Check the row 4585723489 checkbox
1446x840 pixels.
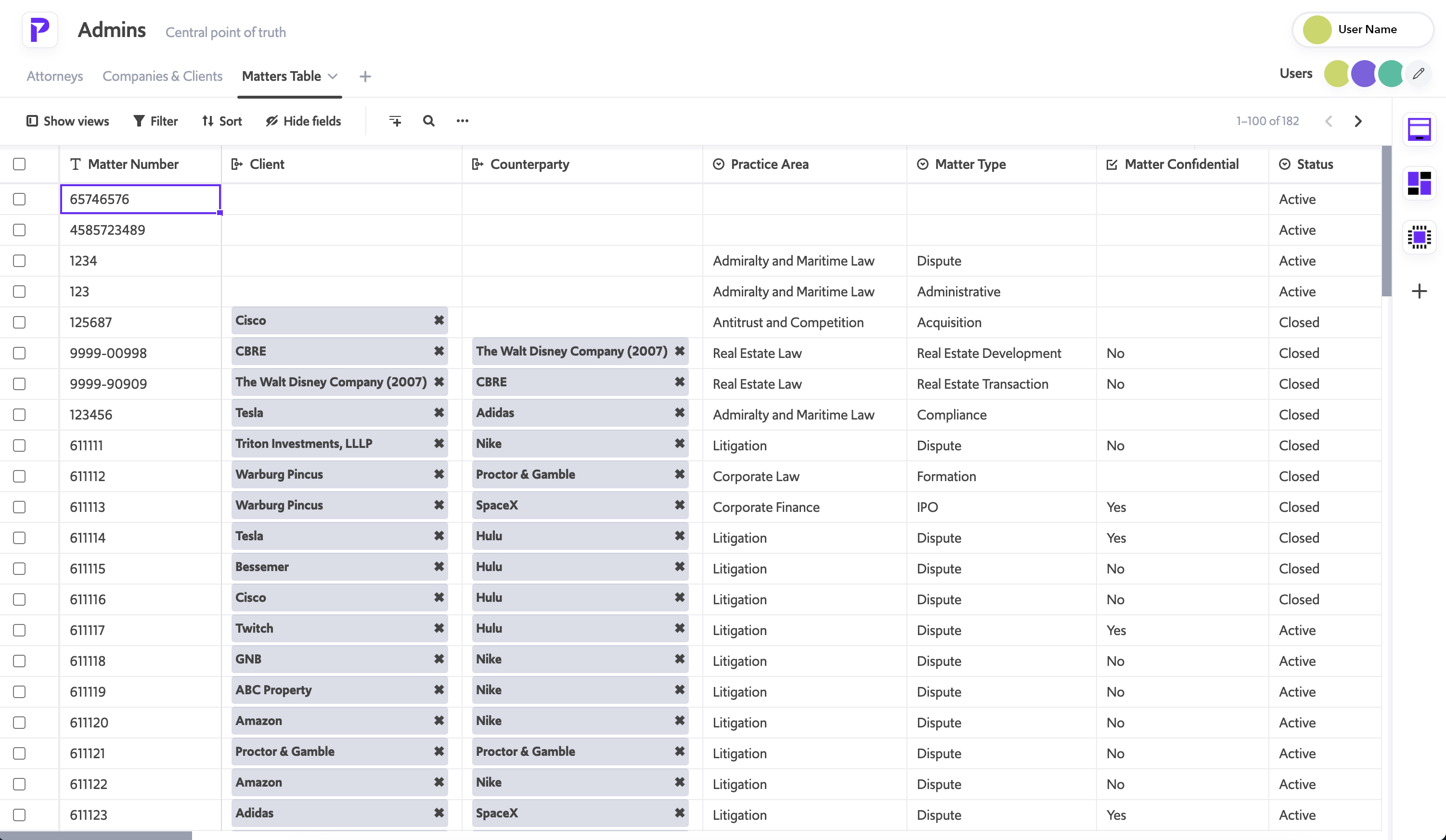(20, 230)
